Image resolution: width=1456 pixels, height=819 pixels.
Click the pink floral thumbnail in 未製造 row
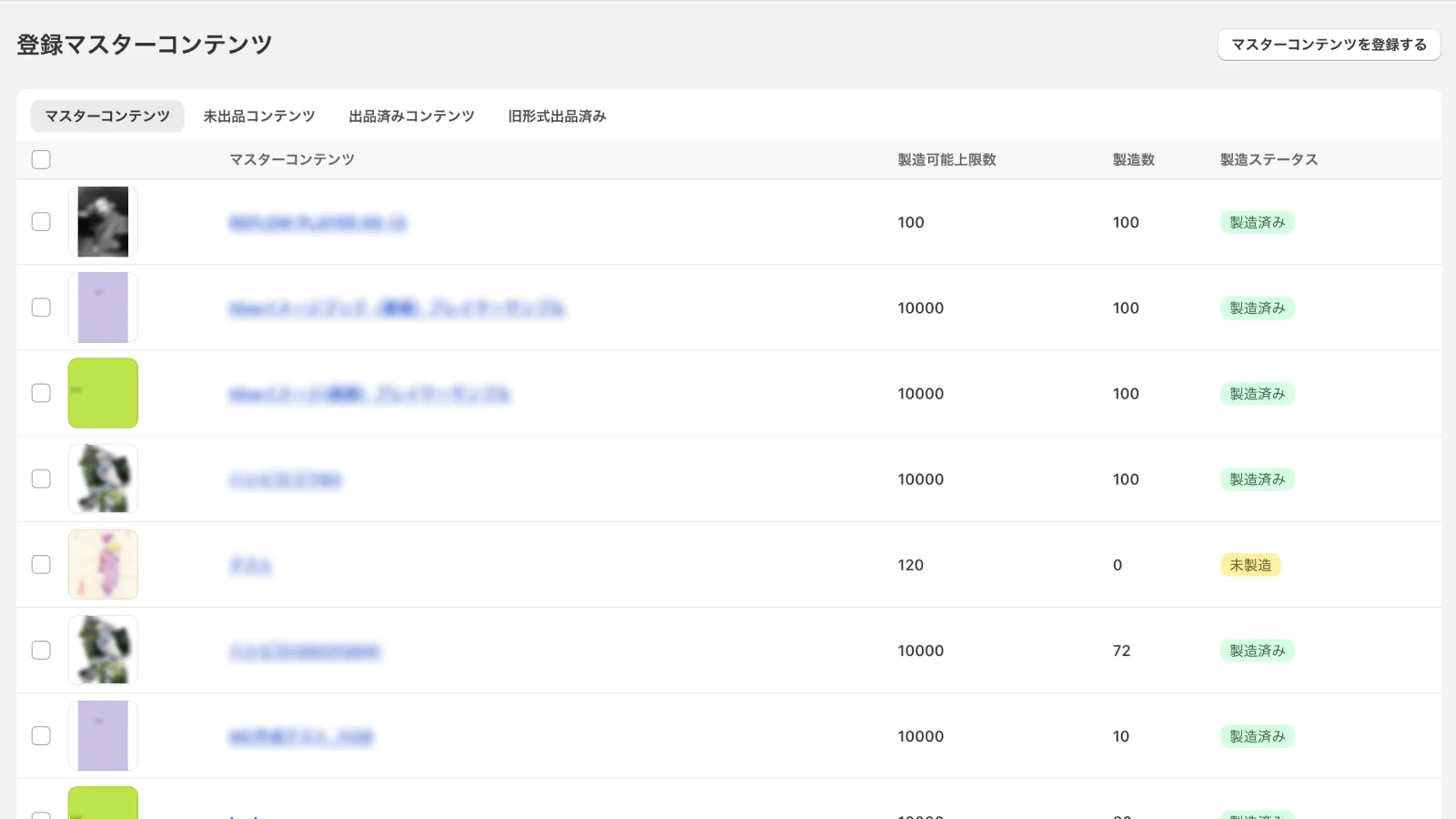103,564
